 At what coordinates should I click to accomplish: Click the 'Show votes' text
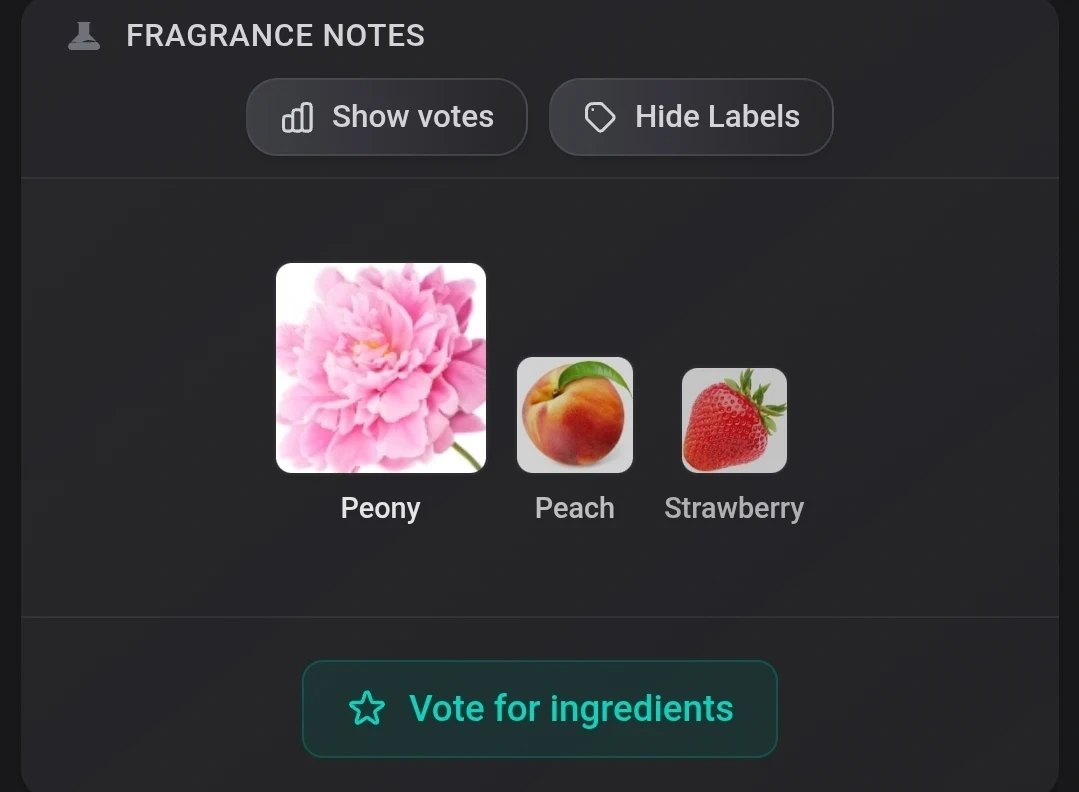click(413, 116)
